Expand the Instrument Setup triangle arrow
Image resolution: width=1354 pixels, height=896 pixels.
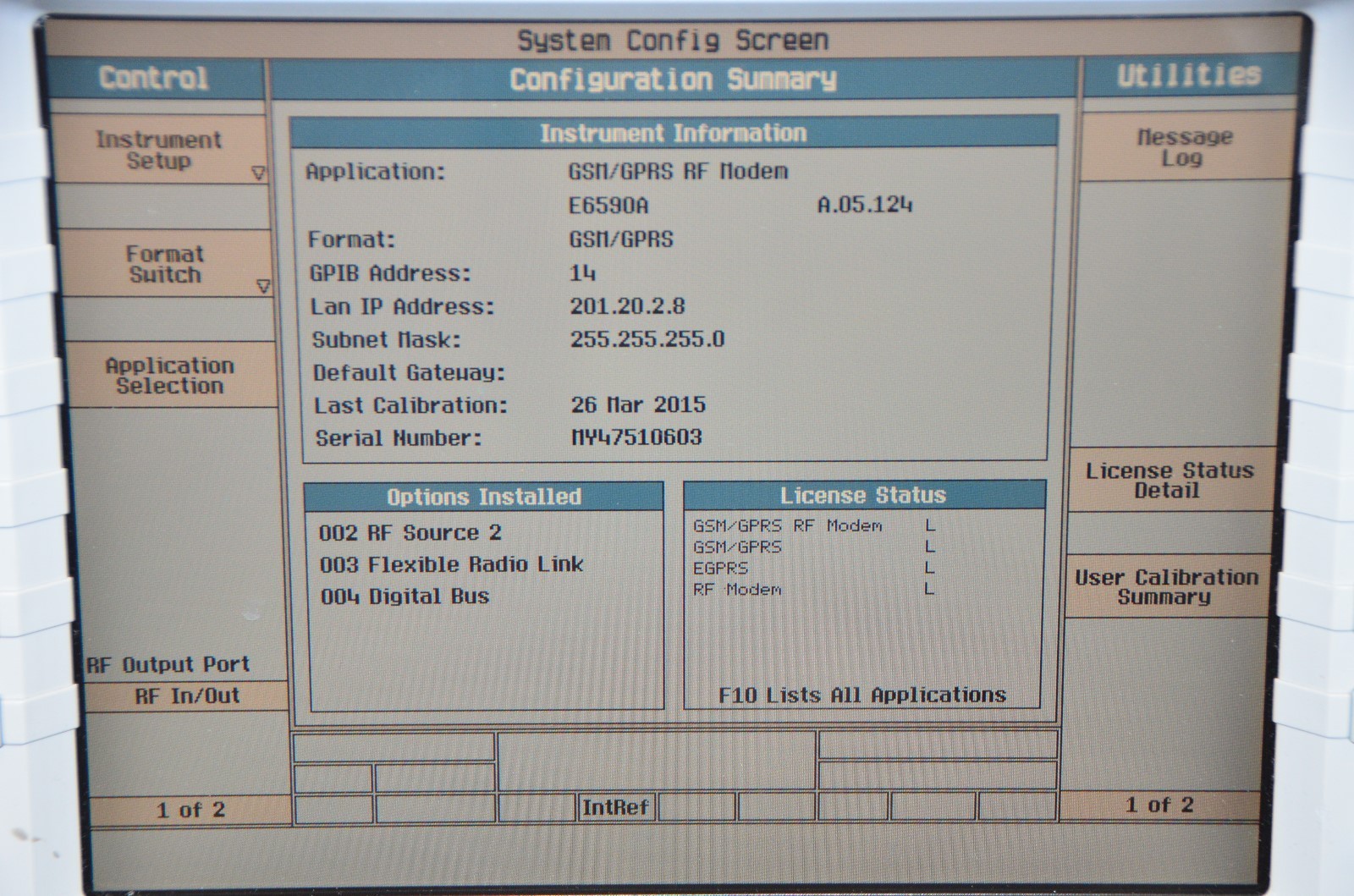point(259,173)
